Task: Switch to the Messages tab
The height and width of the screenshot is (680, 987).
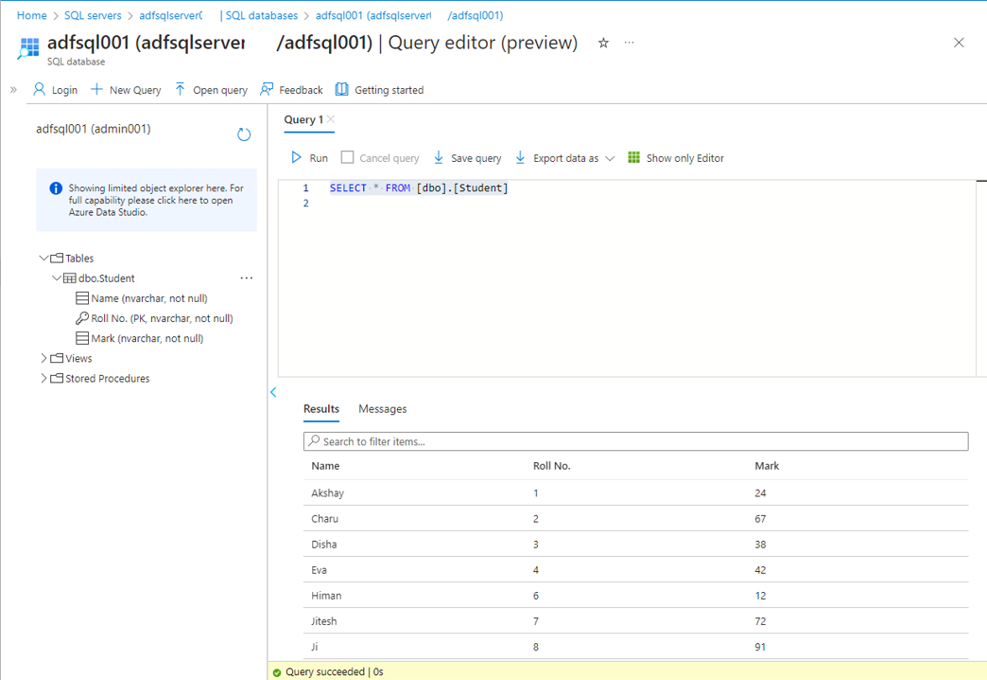Action: (382, 409)
